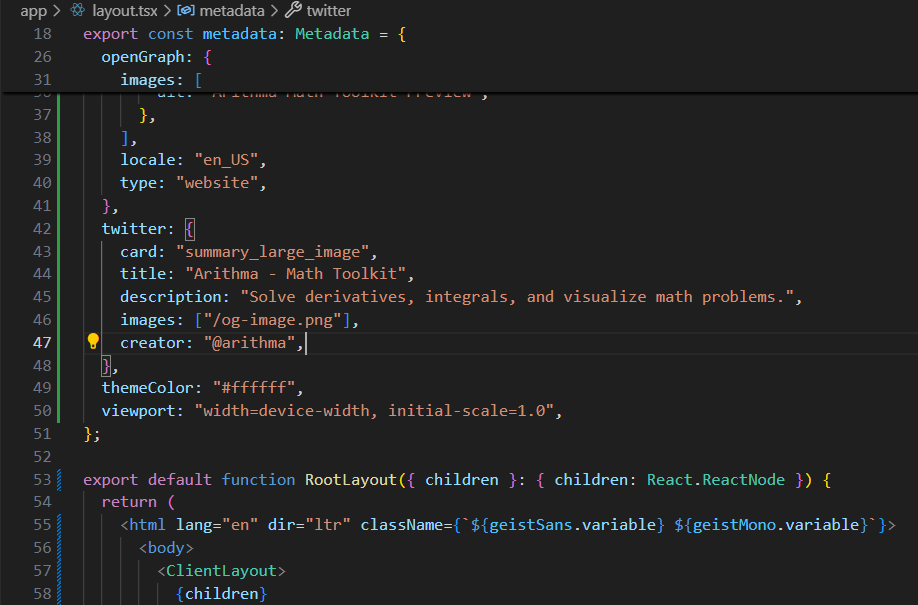
Task: Click line number 53 in the gutter
Action: click(42, 480)
